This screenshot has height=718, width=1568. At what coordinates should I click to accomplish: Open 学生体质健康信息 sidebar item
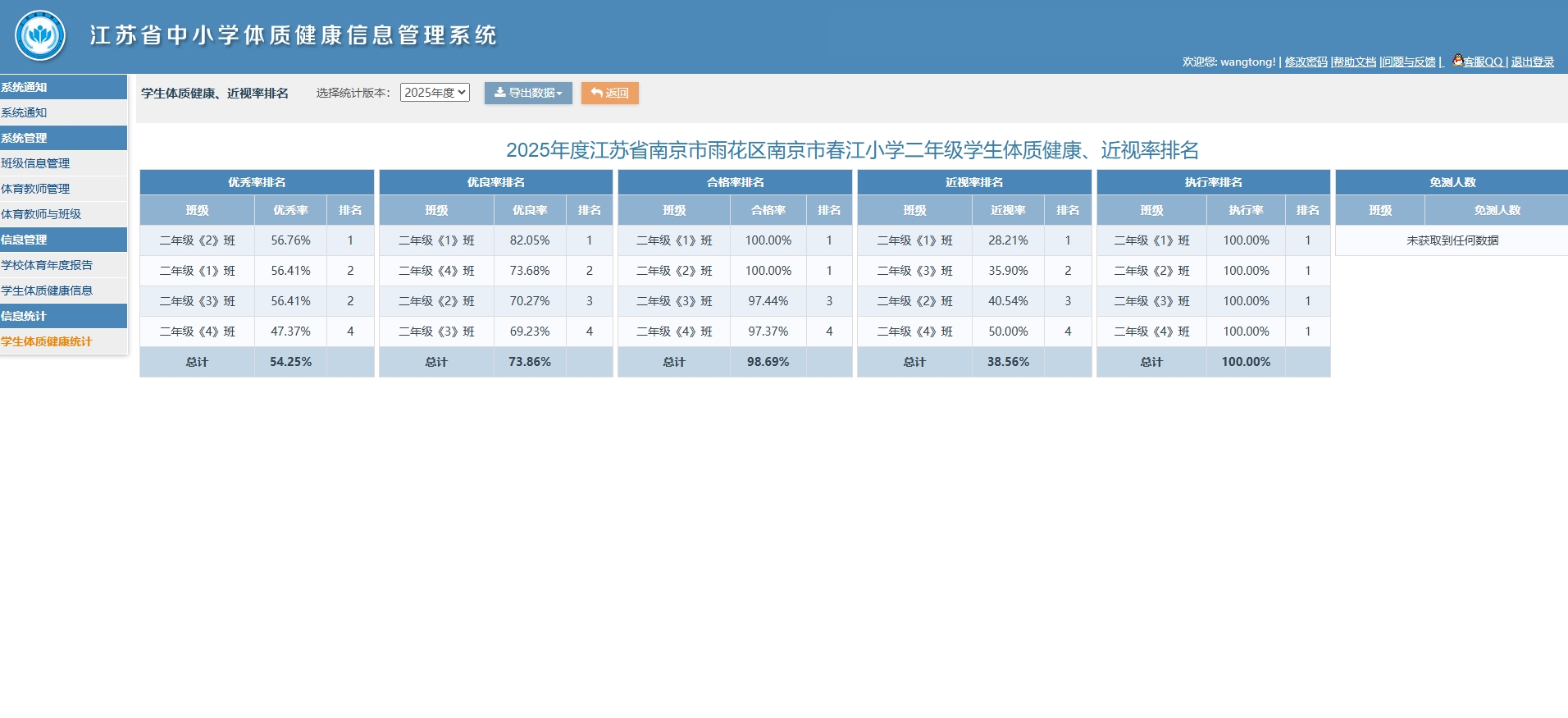47,290
